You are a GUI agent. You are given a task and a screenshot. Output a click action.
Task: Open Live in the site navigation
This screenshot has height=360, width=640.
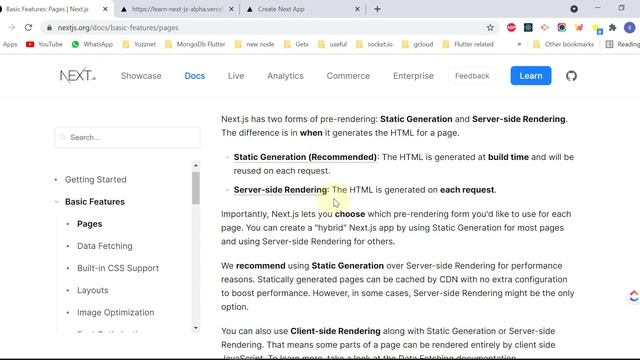coord(236,76)
